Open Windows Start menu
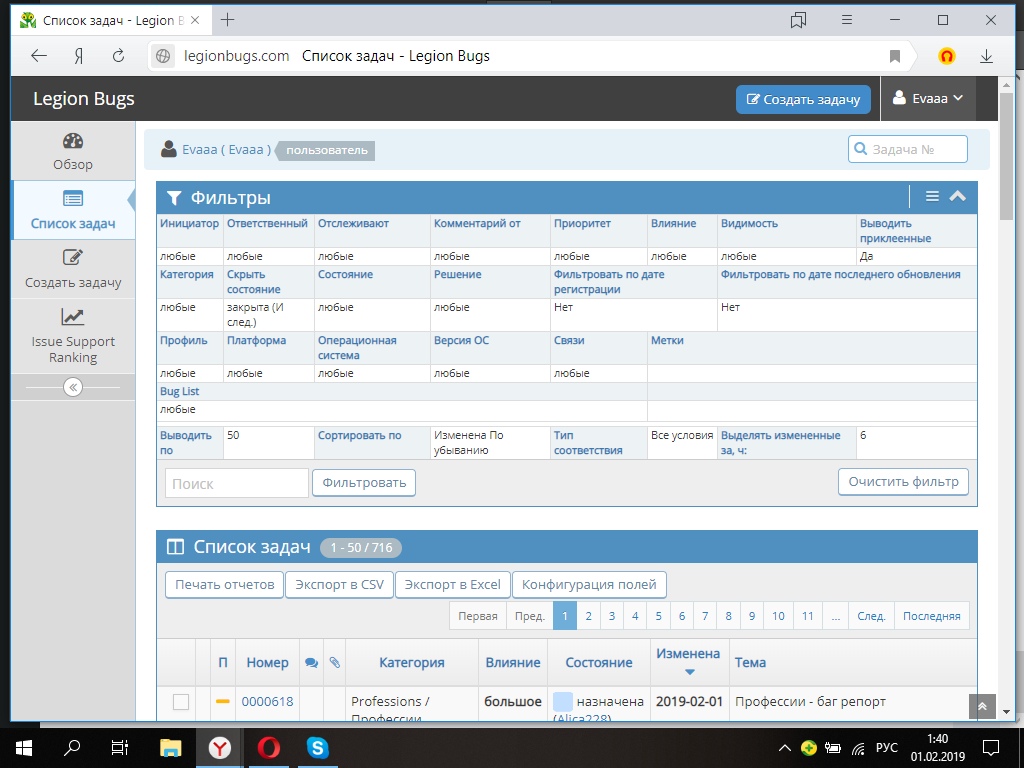The width and height of the screenshot is (1024, 768). click(24, 748)
